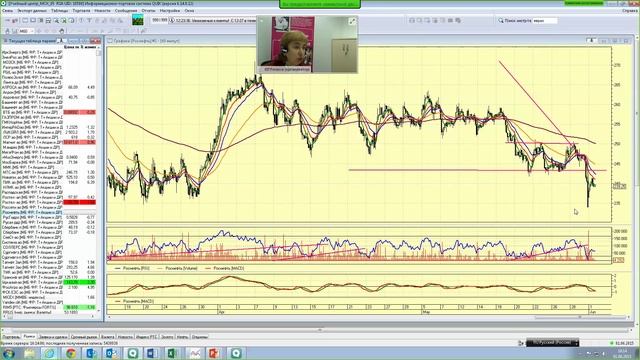The width and height of the screenshot is (640, 360).
Task: Switch to the Золото tab
Action: point(167,337)
